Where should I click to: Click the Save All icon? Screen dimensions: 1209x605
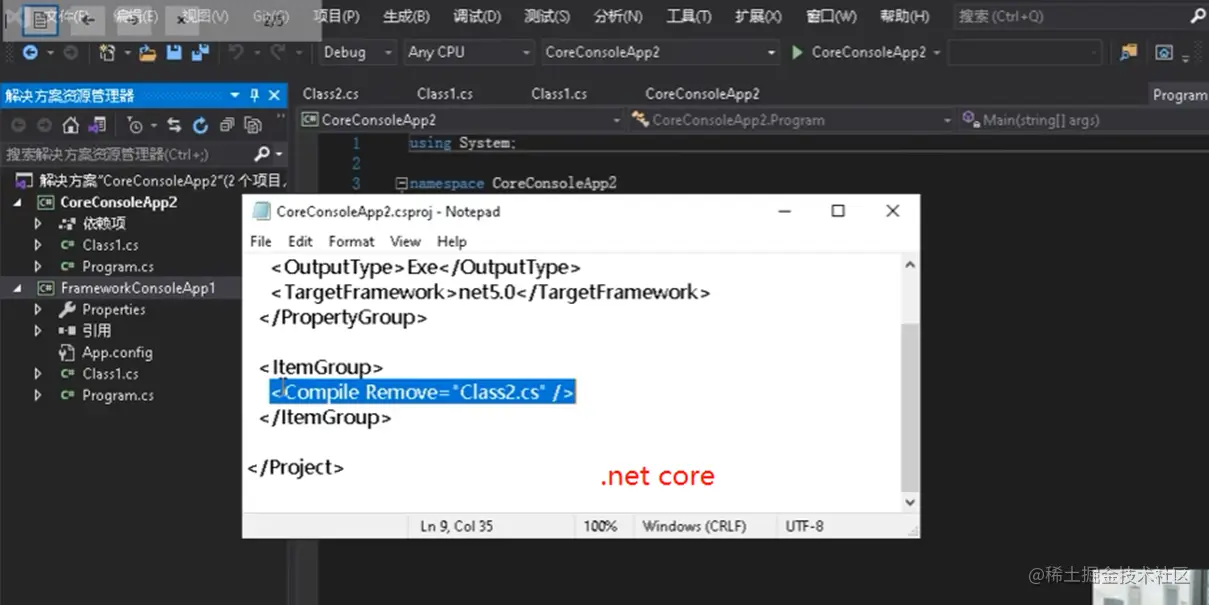tap(200, 53)
